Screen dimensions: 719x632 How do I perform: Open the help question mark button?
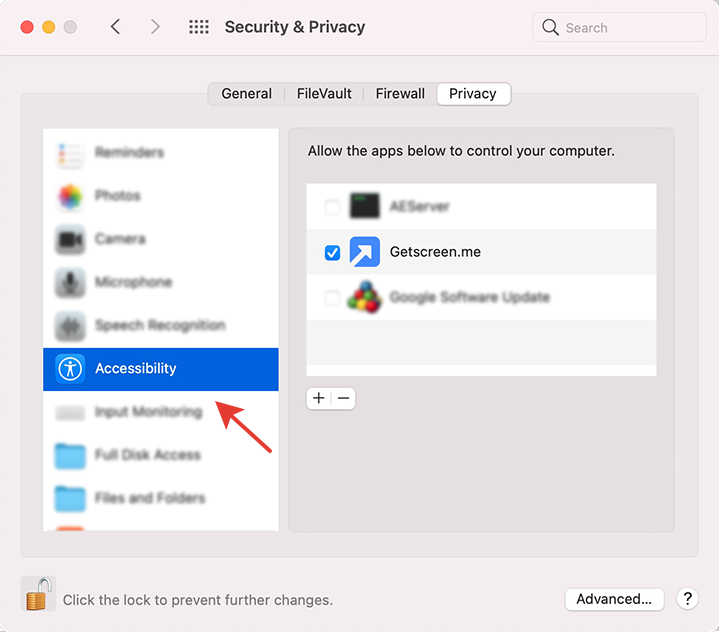pos(687,599)
